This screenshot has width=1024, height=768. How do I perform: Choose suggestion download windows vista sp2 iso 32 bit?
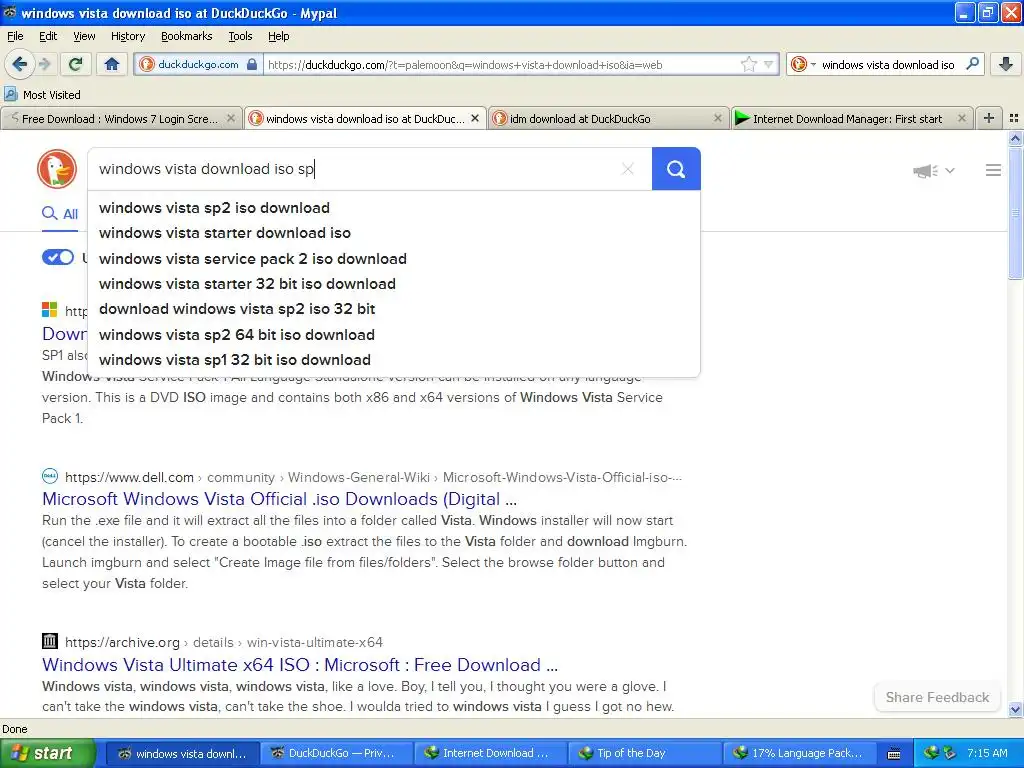coord(394,309)
